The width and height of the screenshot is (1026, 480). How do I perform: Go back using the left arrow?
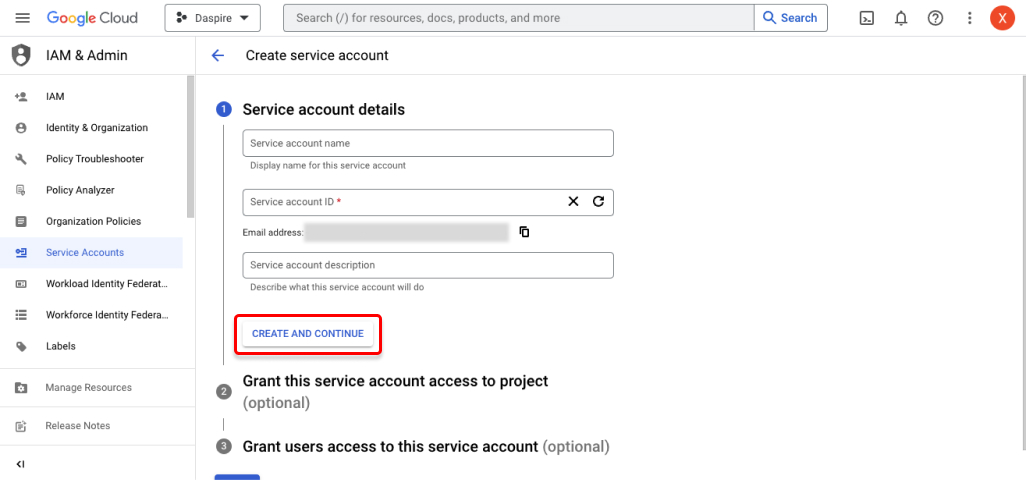click(x=218, y=56)
